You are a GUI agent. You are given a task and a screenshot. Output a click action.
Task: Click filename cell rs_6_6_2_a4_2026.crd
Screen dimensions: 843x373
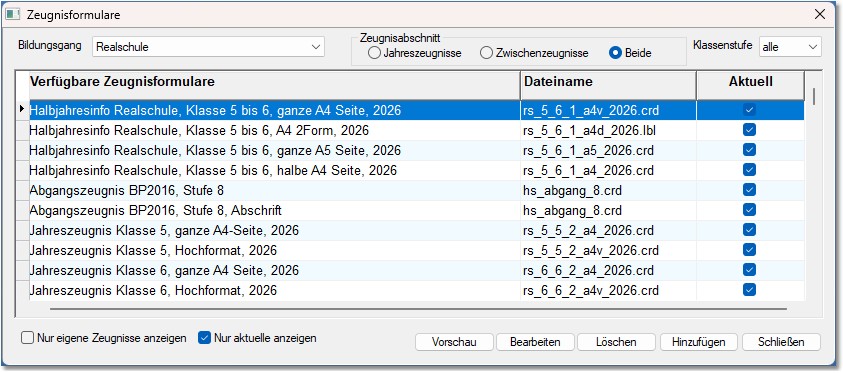tap(608, 270)
